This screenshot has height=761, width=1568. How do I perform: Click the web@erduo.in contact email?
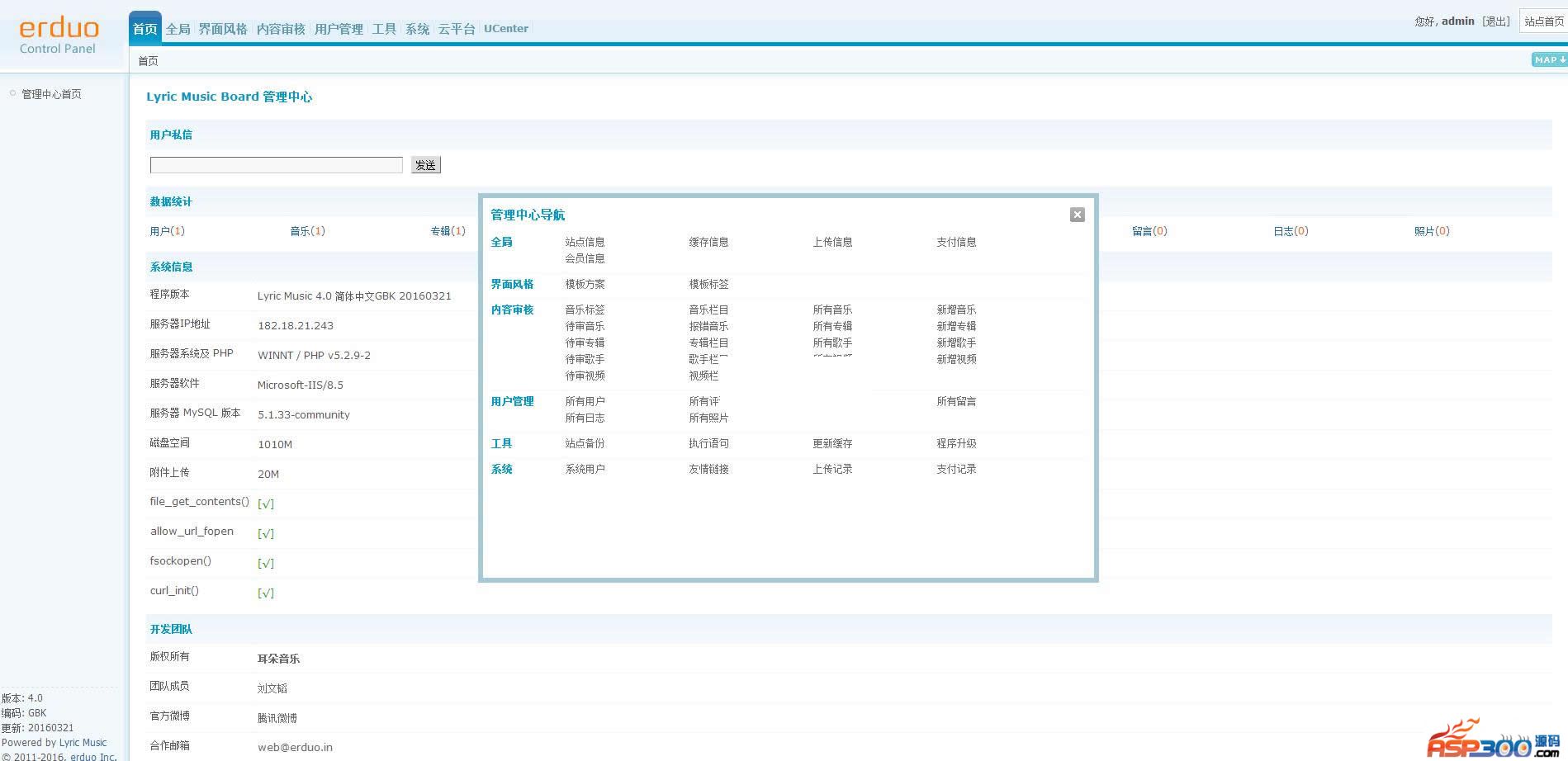click(295, 748)
